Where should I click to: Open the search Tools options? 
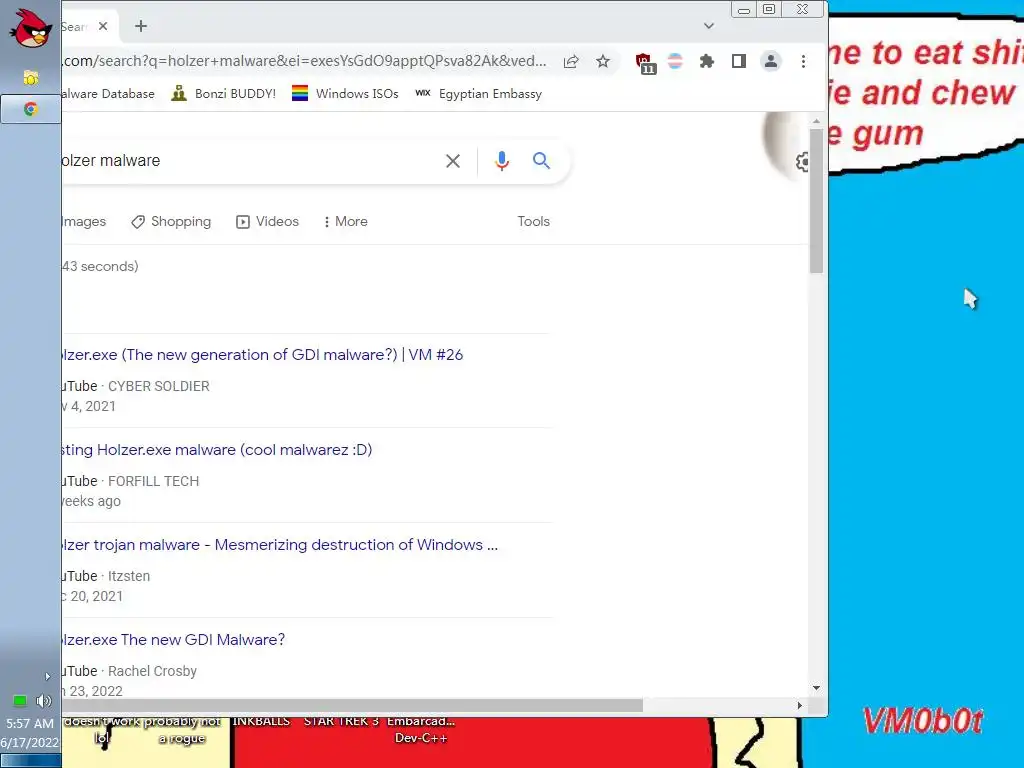[x=534, y=221]
